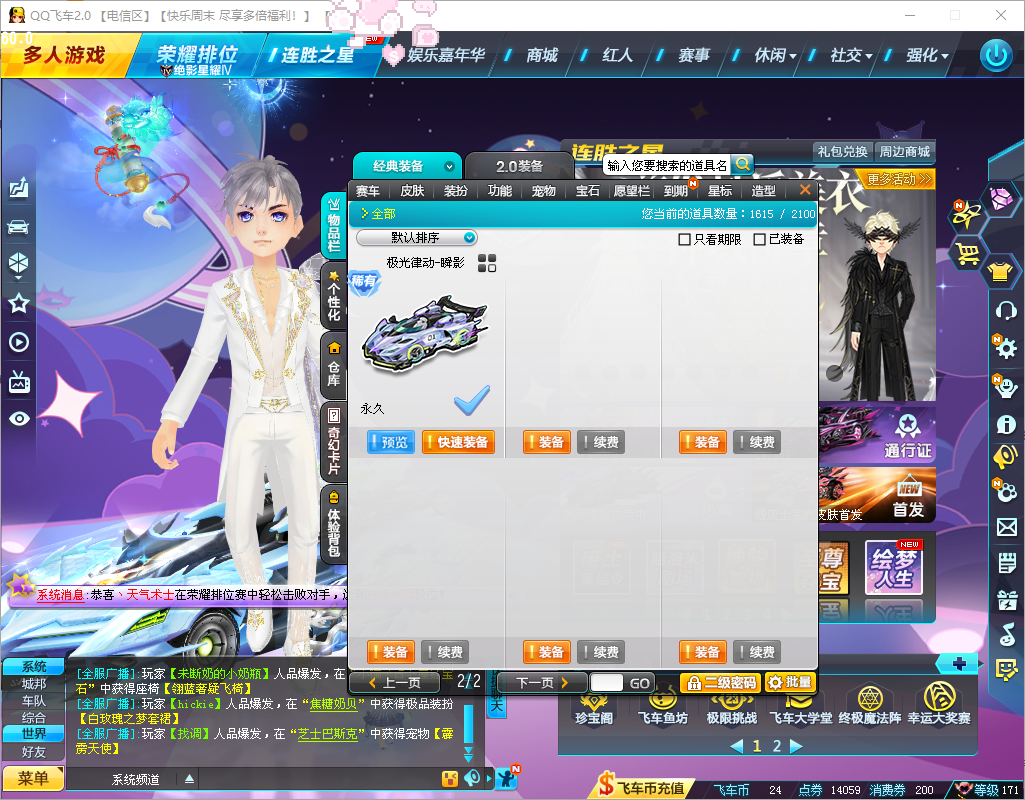The width and height of the screenshot is (1025, 800).
Task: Expand the 经典装备 tab dropdown arrow
Action: [x=449, y=167]
